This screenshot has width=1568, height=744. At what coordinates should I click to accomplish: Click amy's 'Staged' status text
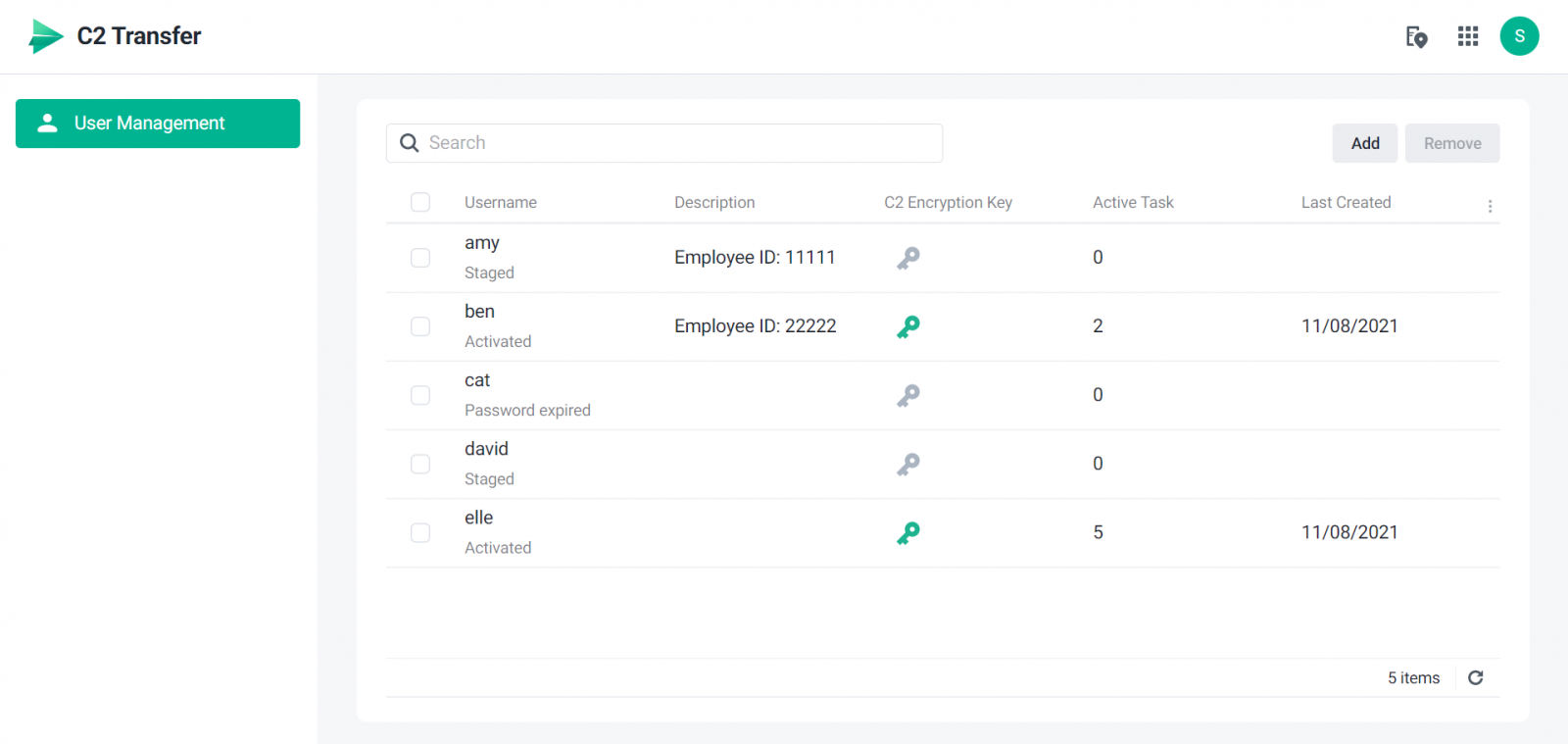pos(489,273)
